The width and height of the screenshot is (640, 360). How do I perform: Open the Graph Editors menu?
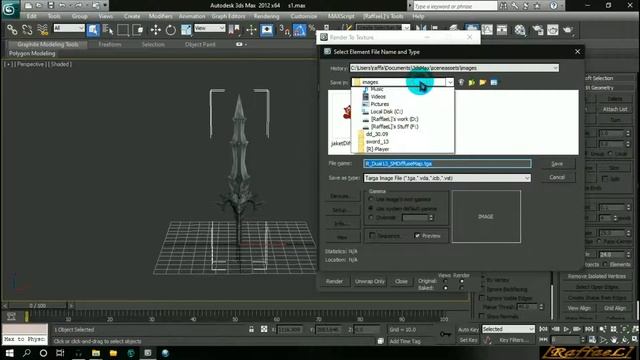[x=228, y=16]
